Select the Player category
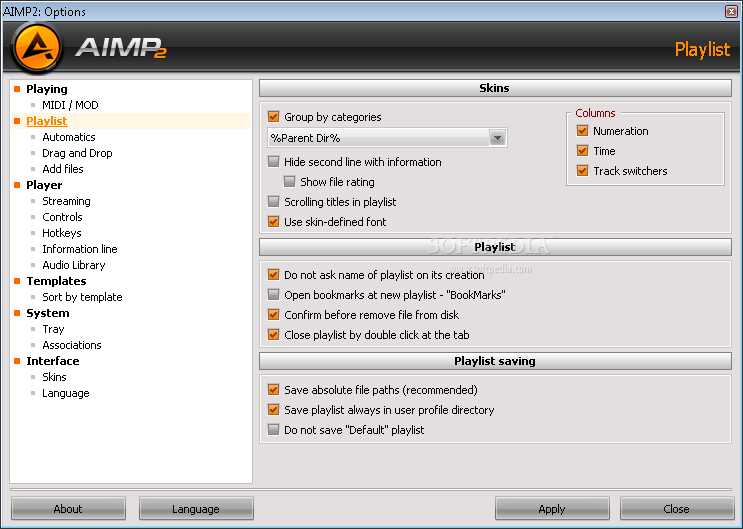 (x=44, y=185)
